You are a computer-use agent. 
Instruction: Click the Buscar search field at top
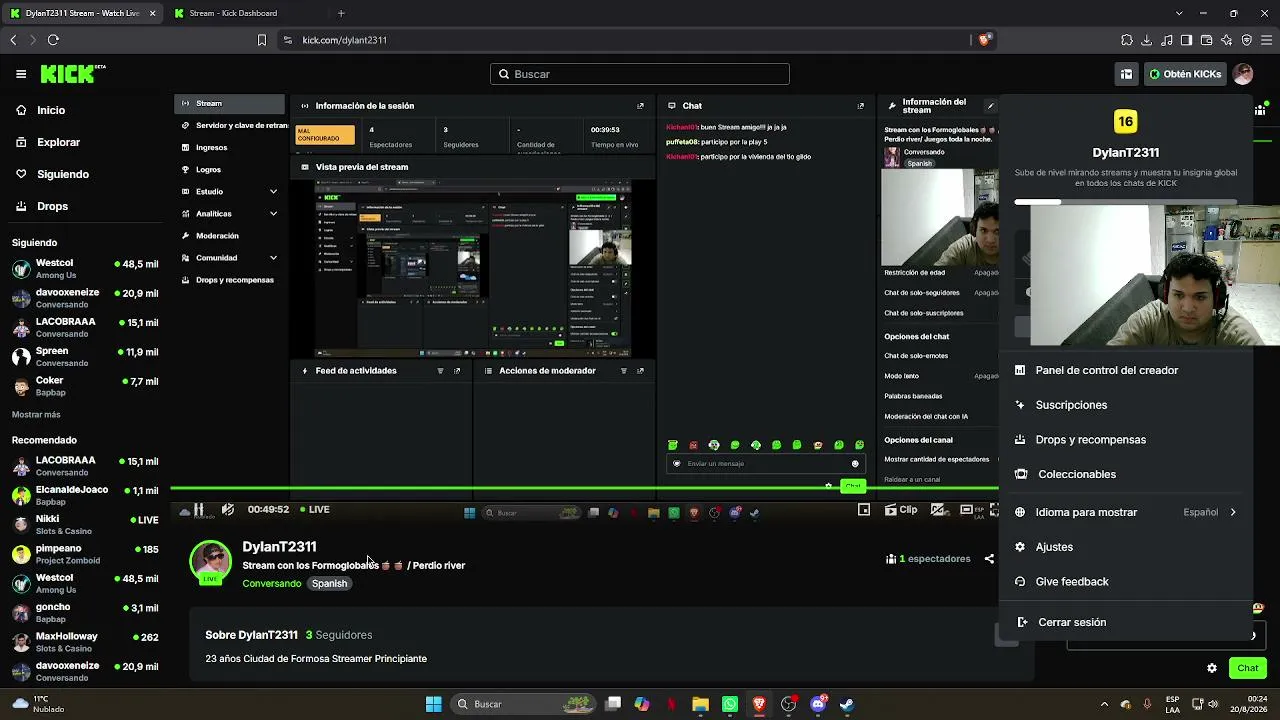click(x=640, y=74)
